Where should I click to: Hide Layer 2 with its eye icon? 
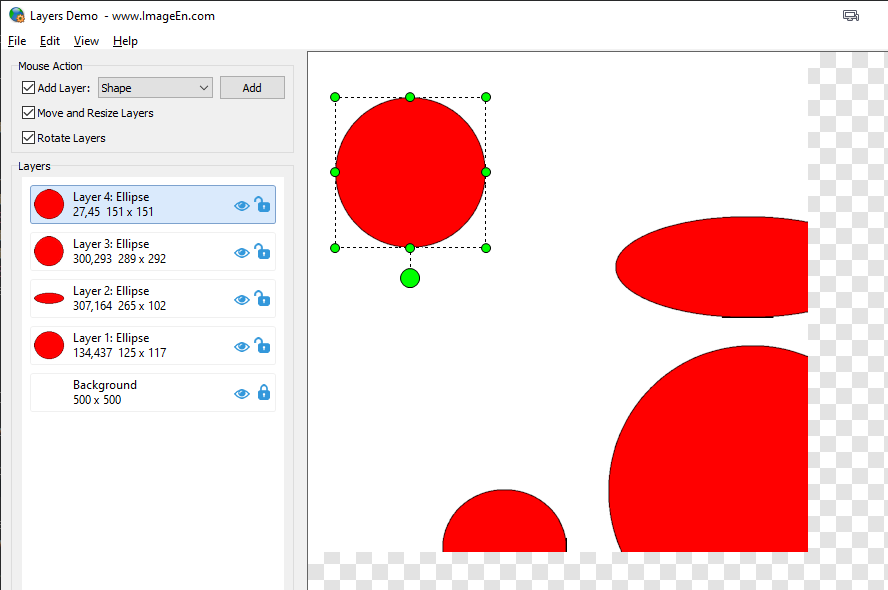242,300
